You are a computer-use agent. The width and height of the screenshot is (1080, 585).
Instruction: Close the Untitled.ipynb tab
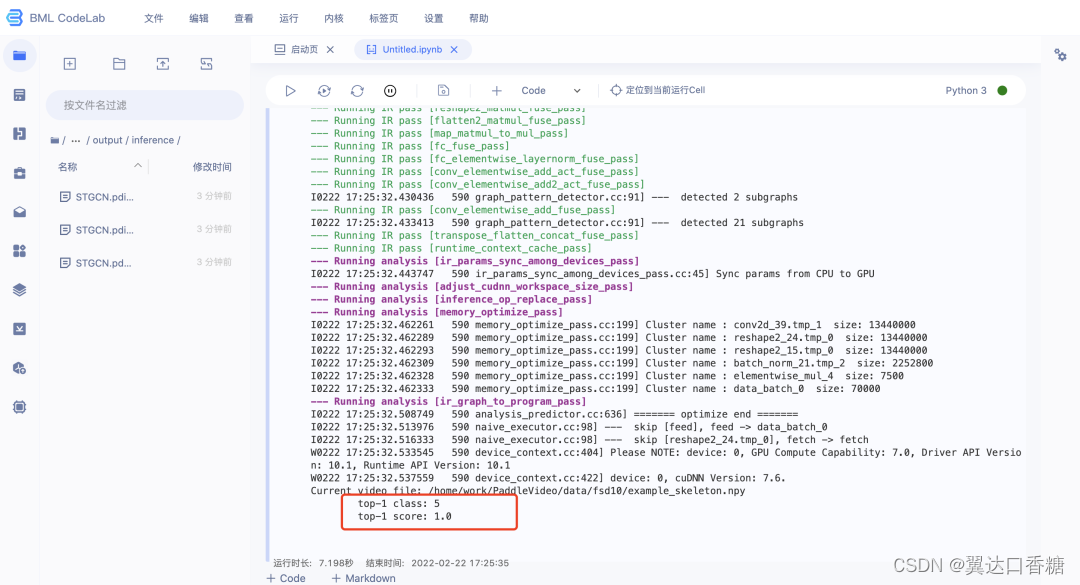pos(454,50)
